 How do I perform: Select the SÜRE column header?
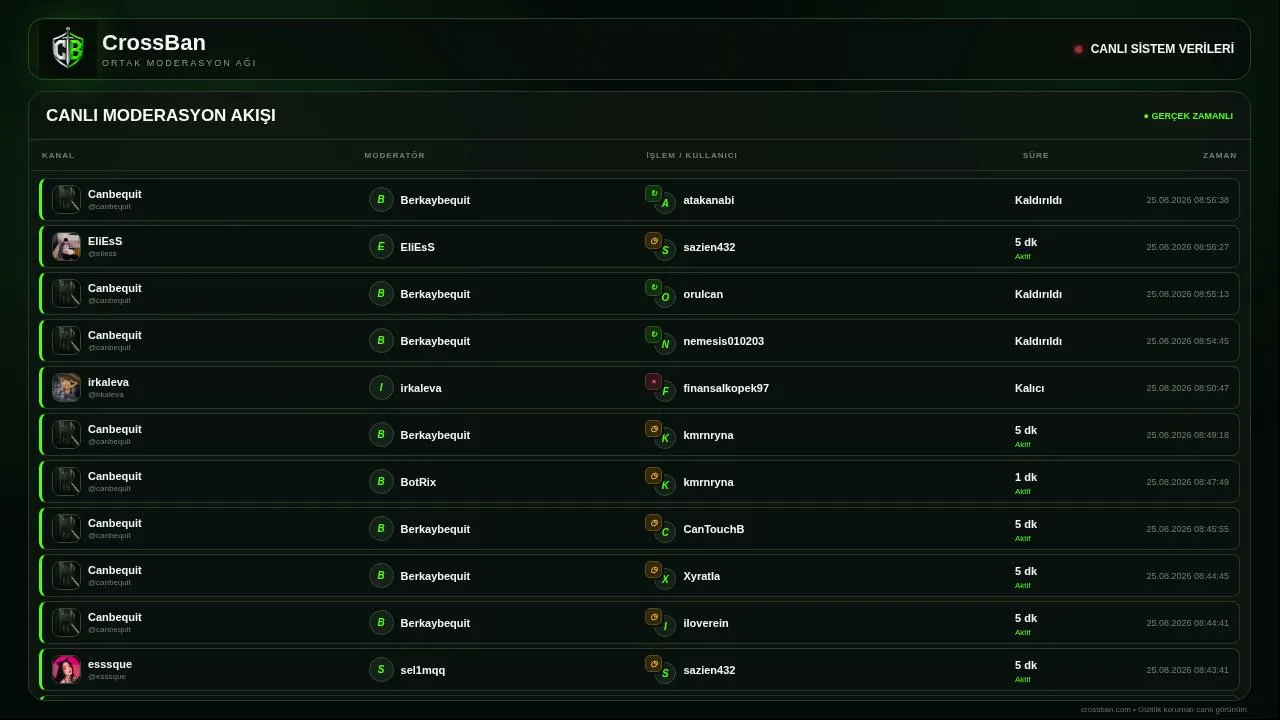(1036, 155)
